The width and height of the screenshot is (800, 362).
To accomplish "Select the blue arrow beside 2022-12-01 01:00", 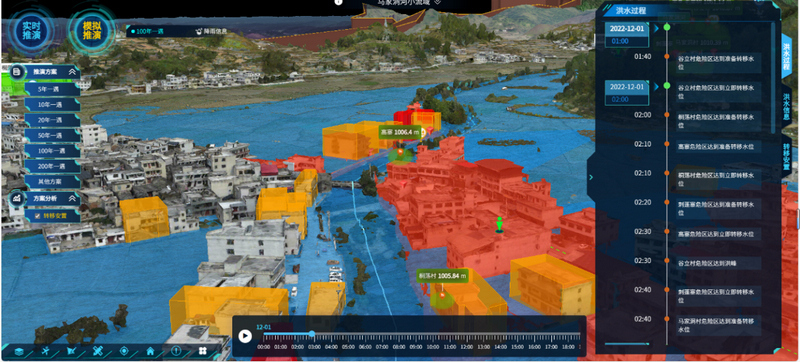I will pos(656,28).
